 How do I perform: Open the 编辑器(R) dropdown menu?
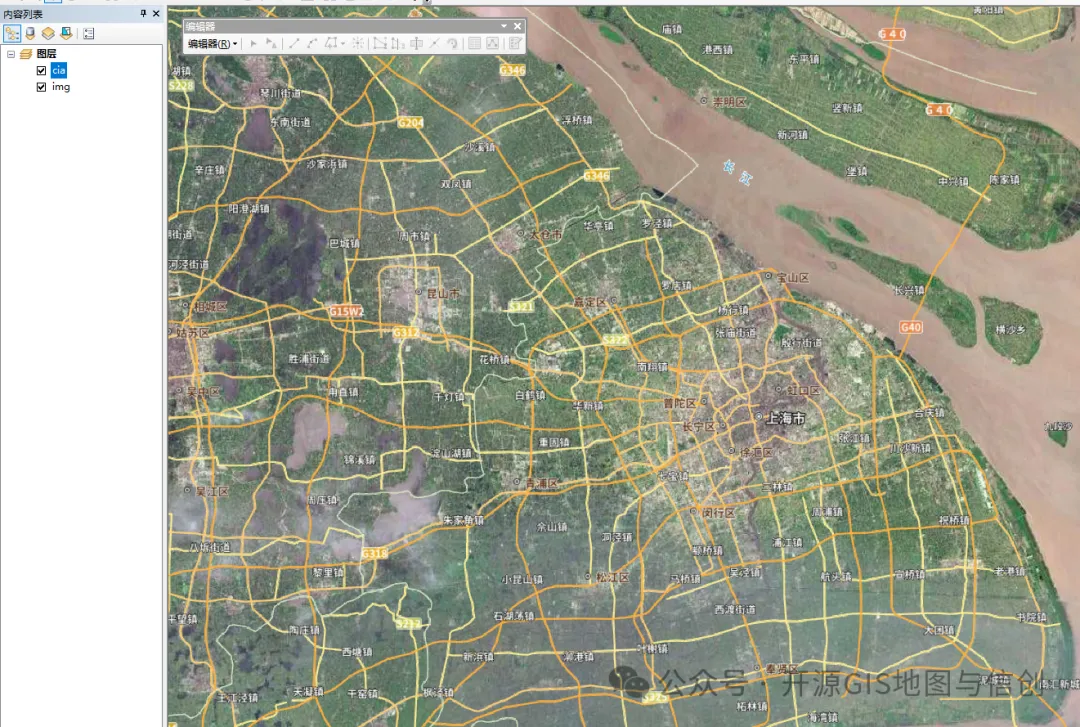[x=211, y=44]
